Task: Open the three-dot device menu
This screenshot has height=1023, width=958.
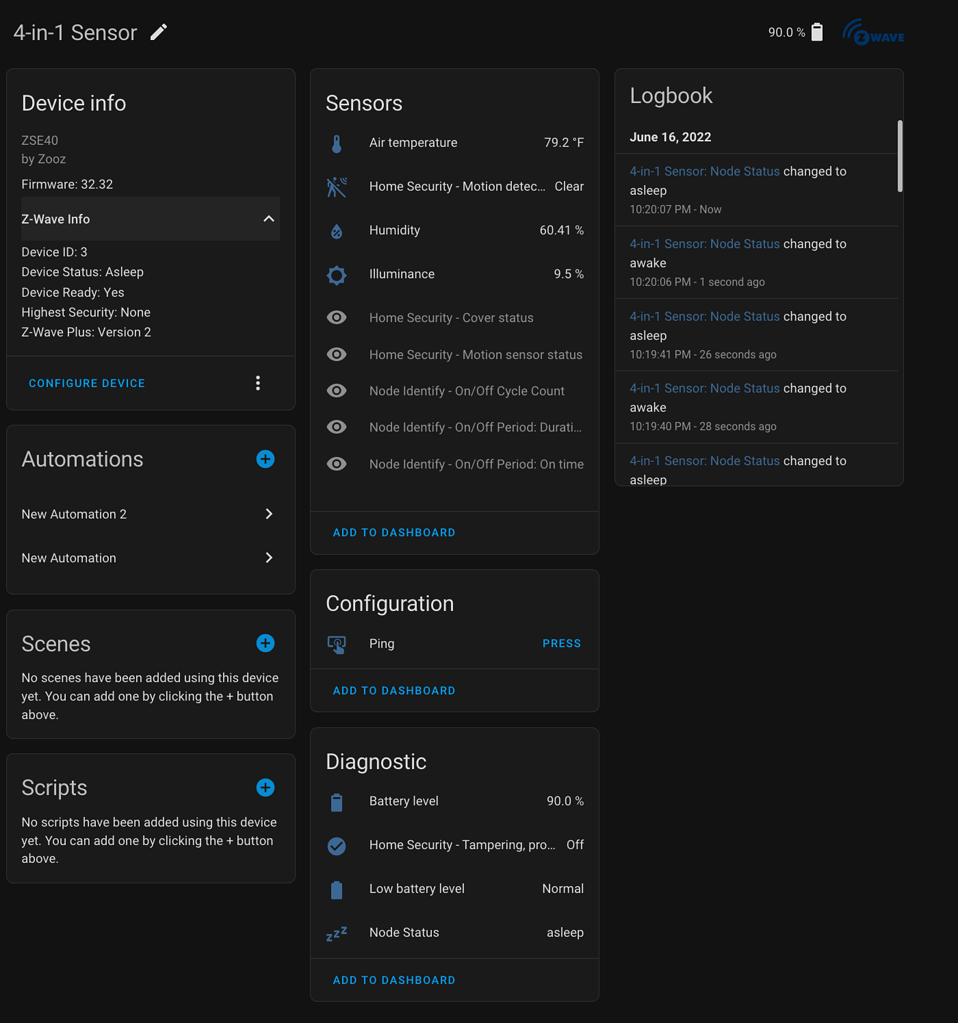Action: [x=258, y=383]
